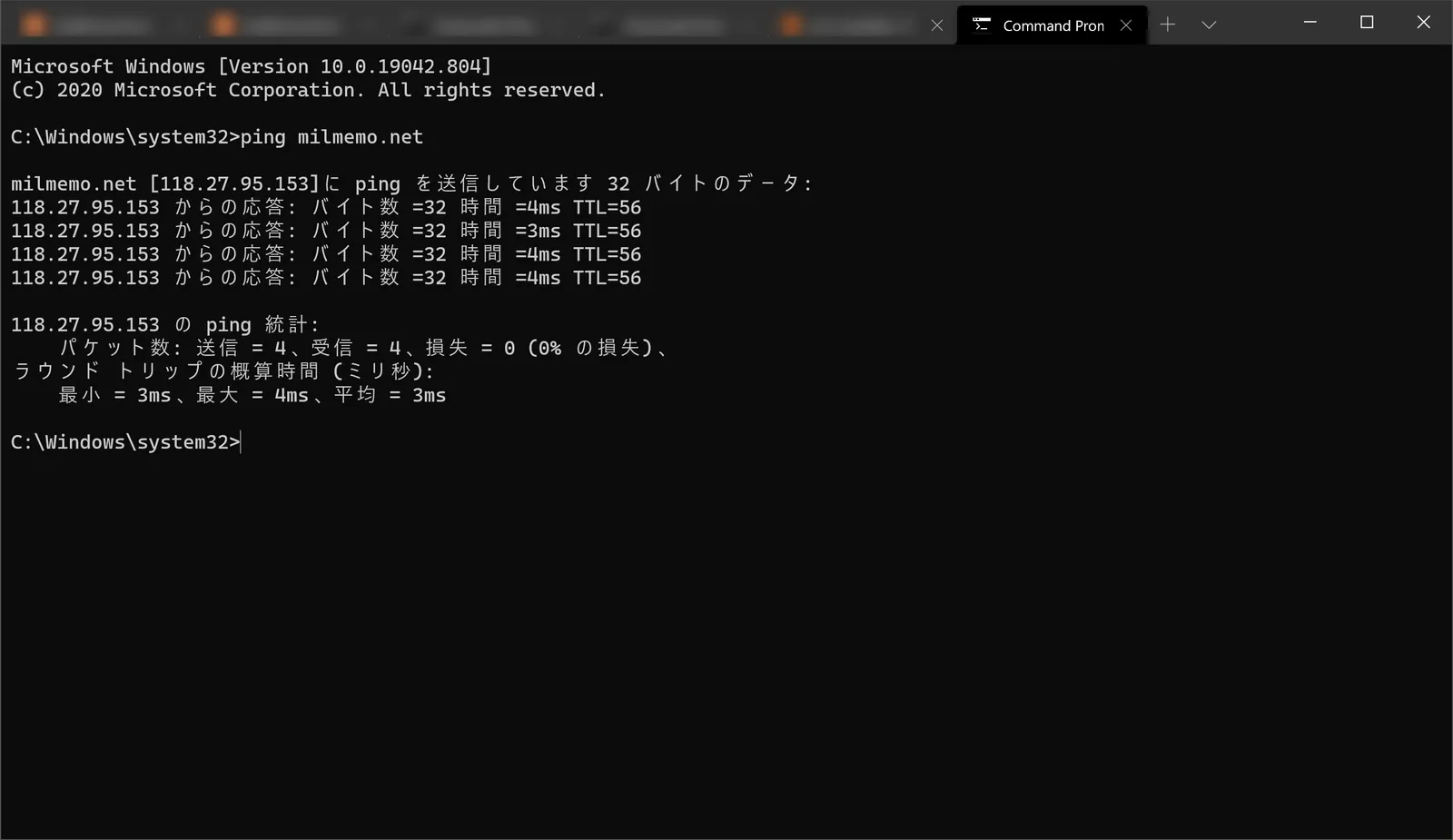The image size is (1453, 840).
Task: Open a new tab with the plus icon
Action: 1168,25
